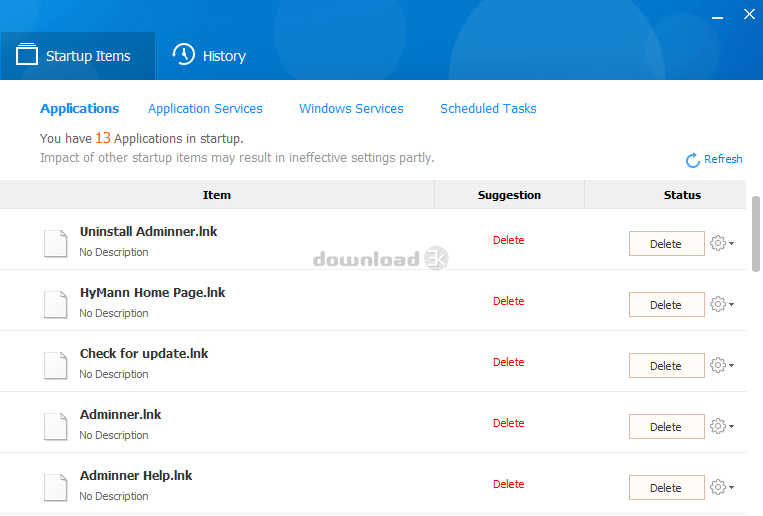
Task: Open the Application Services section
Action: [x=205, y=109]
